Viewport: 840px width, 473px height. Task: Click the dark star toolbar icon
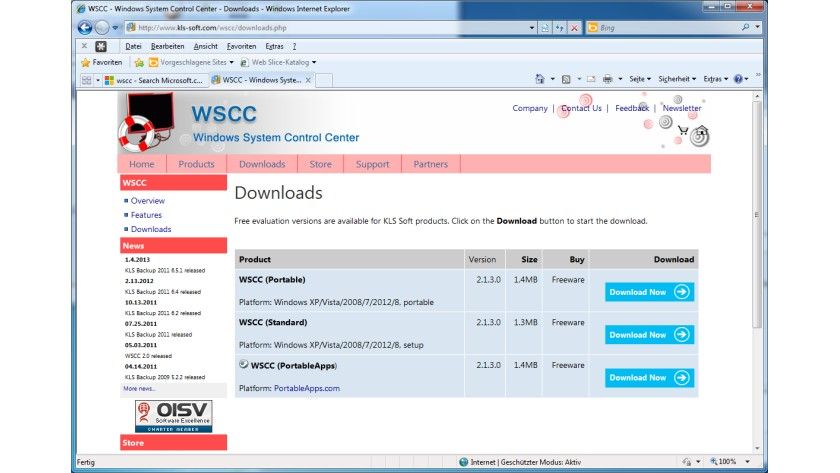(x=101, y=47)
